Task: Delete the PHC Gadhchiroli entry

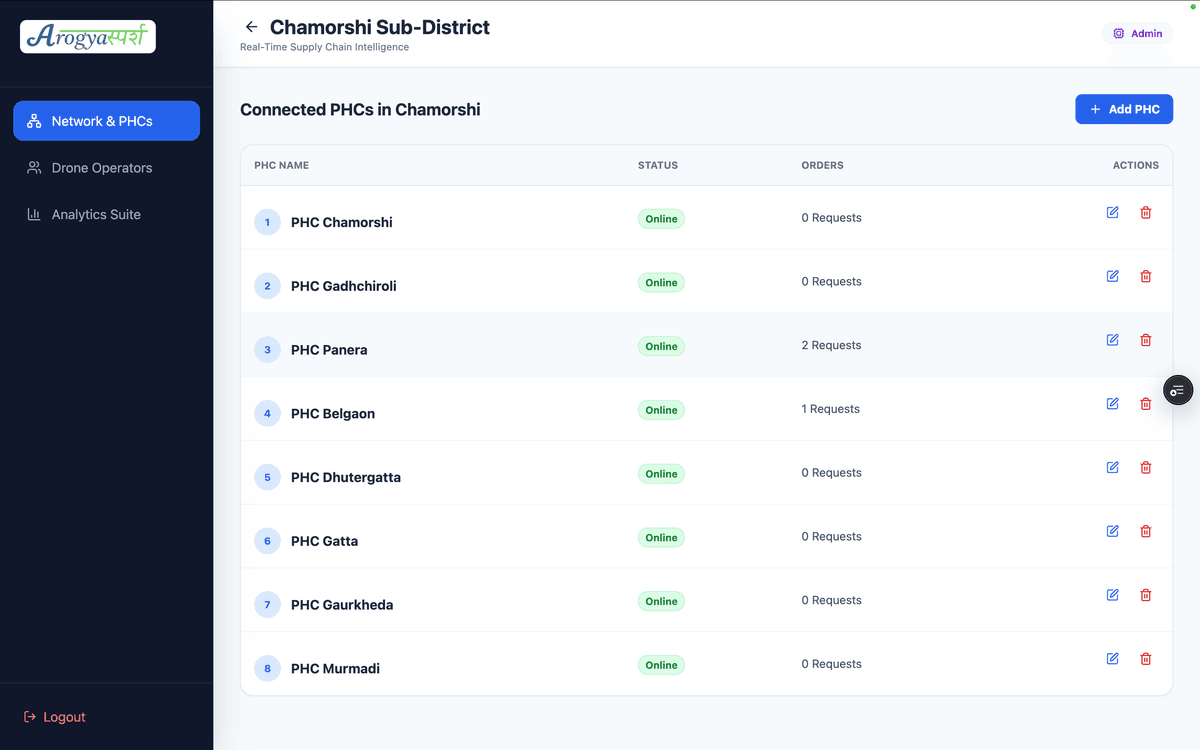Action: pyautogui.click(x=1146, y=277)
